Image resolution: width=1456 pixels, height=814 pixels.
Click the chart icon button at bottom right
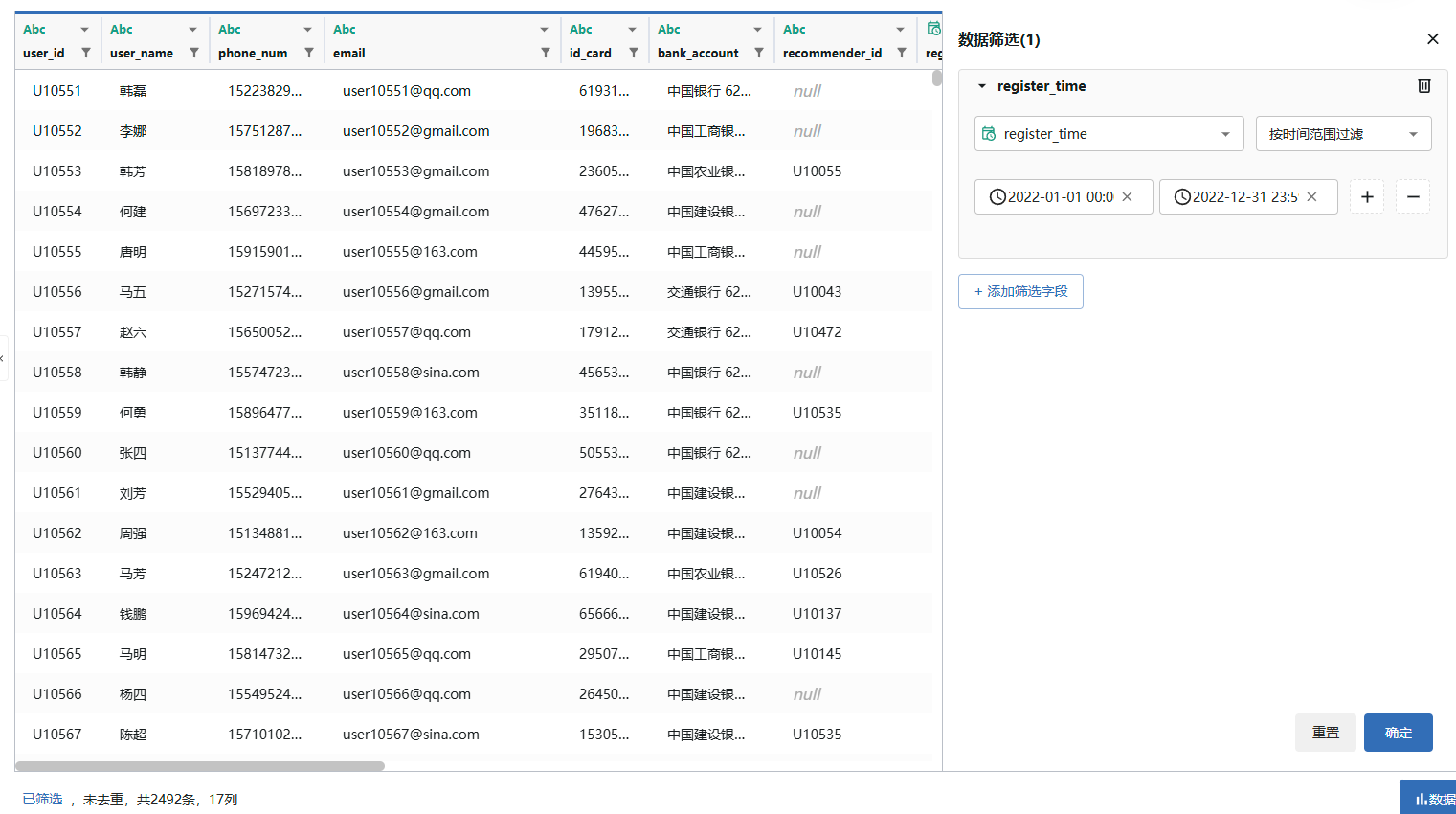[1428, 798]
